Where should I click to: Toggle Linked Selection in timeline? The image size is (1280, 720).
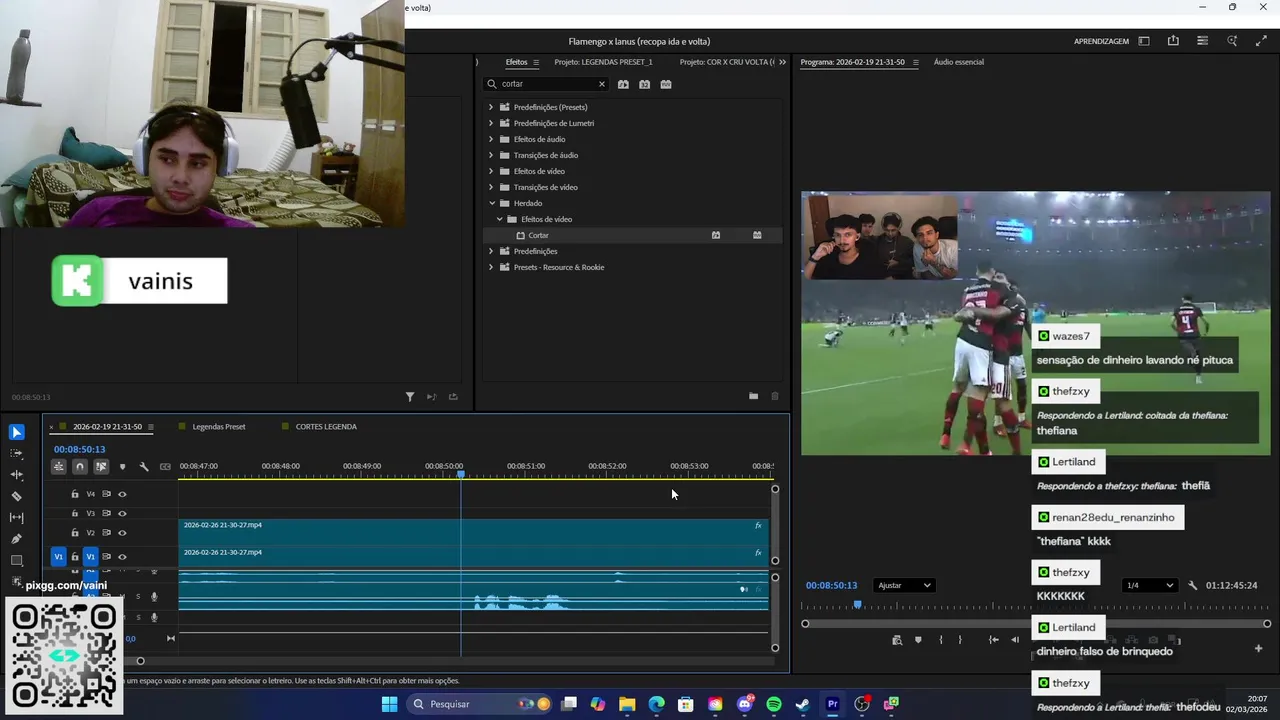(x=101, y=467)
